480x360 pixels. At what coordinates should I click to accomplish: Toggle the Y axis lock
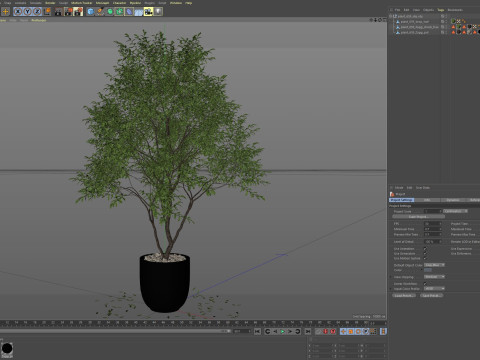[28, 12]
